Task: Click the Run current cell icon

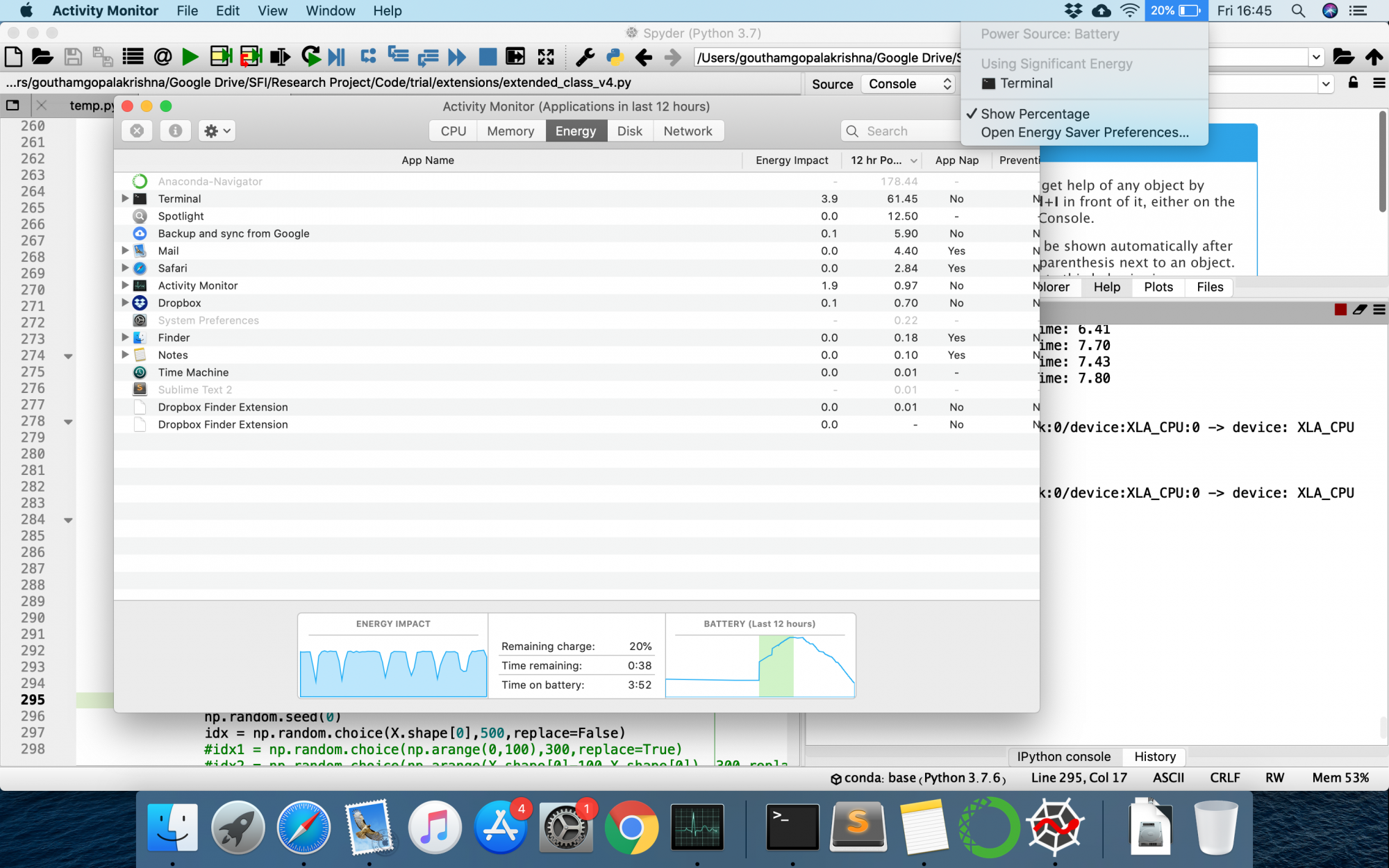Action: (221, 57)
